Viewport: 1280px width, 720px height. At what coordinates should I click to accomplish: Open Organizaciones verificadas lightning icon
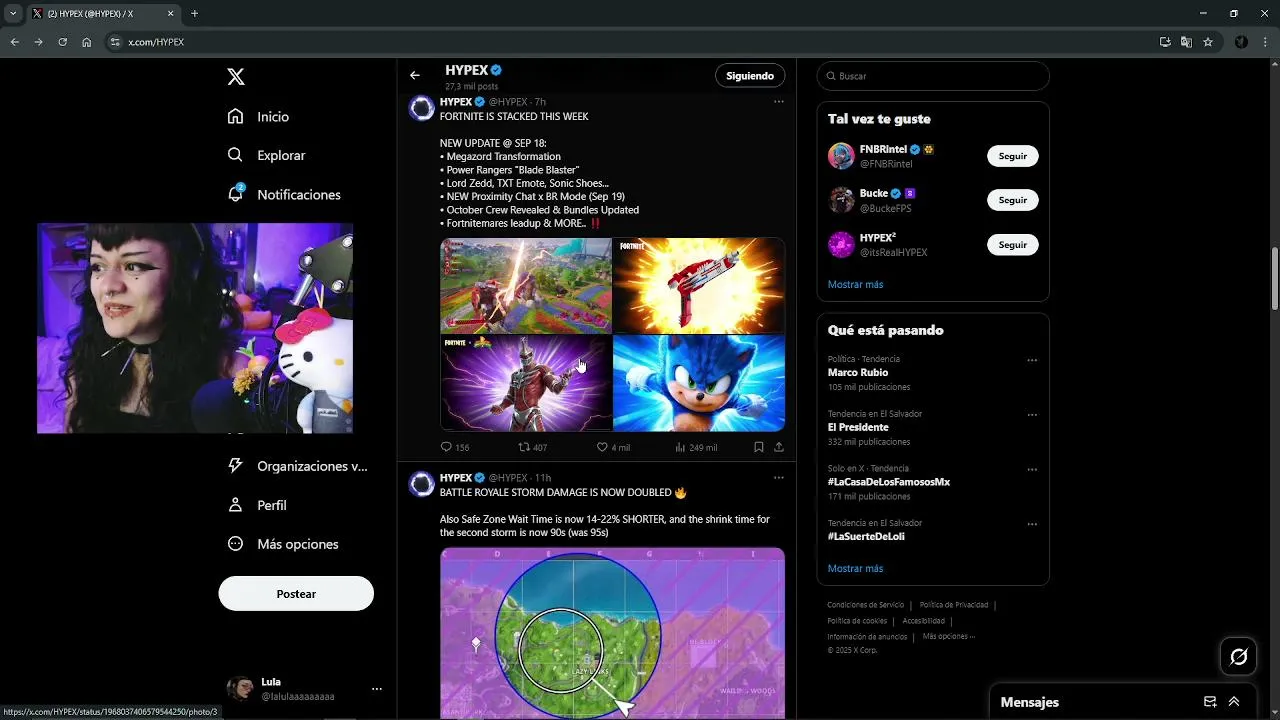point(235,466)
